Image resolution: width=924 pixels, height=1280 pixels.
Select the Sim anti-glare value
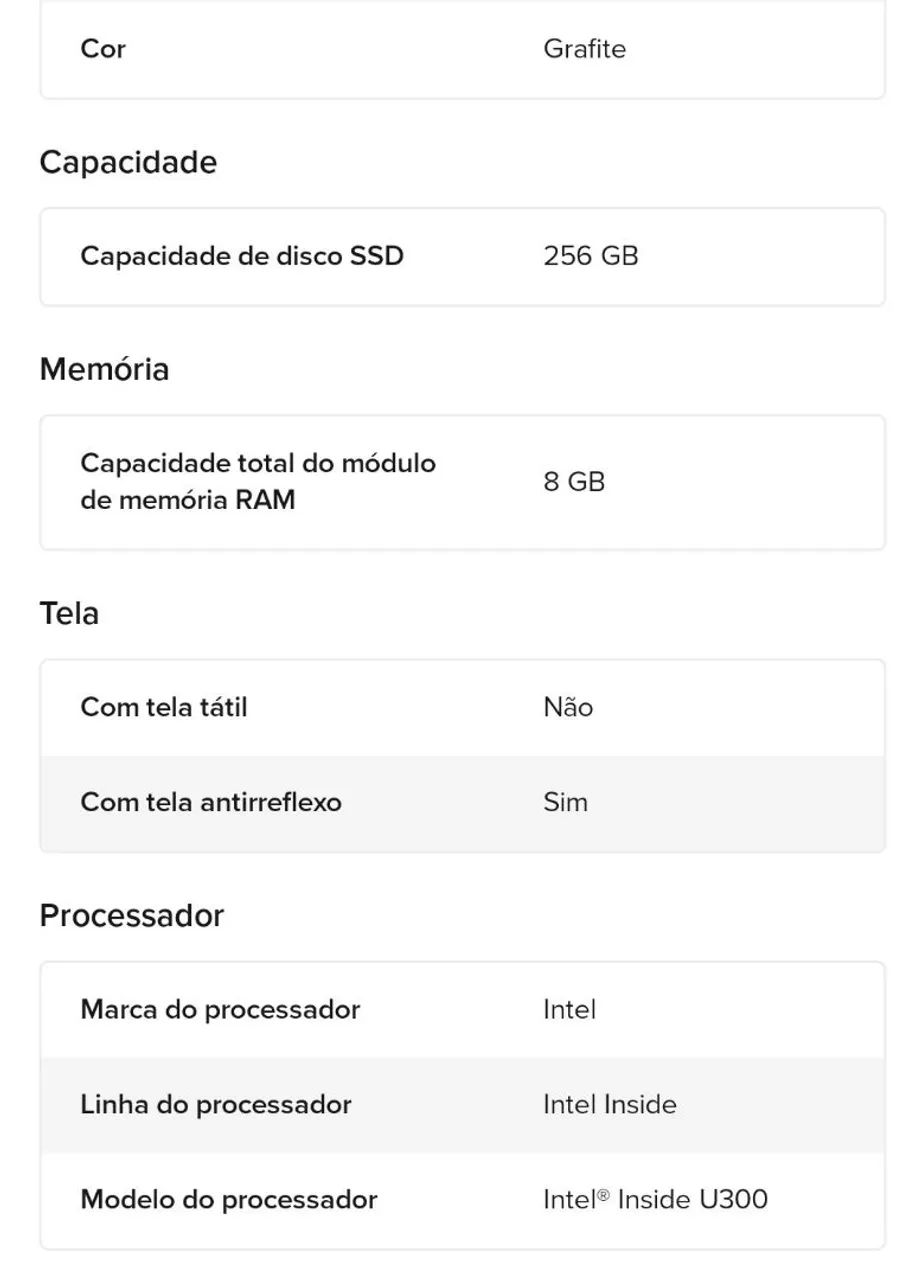tap(565, 803)
